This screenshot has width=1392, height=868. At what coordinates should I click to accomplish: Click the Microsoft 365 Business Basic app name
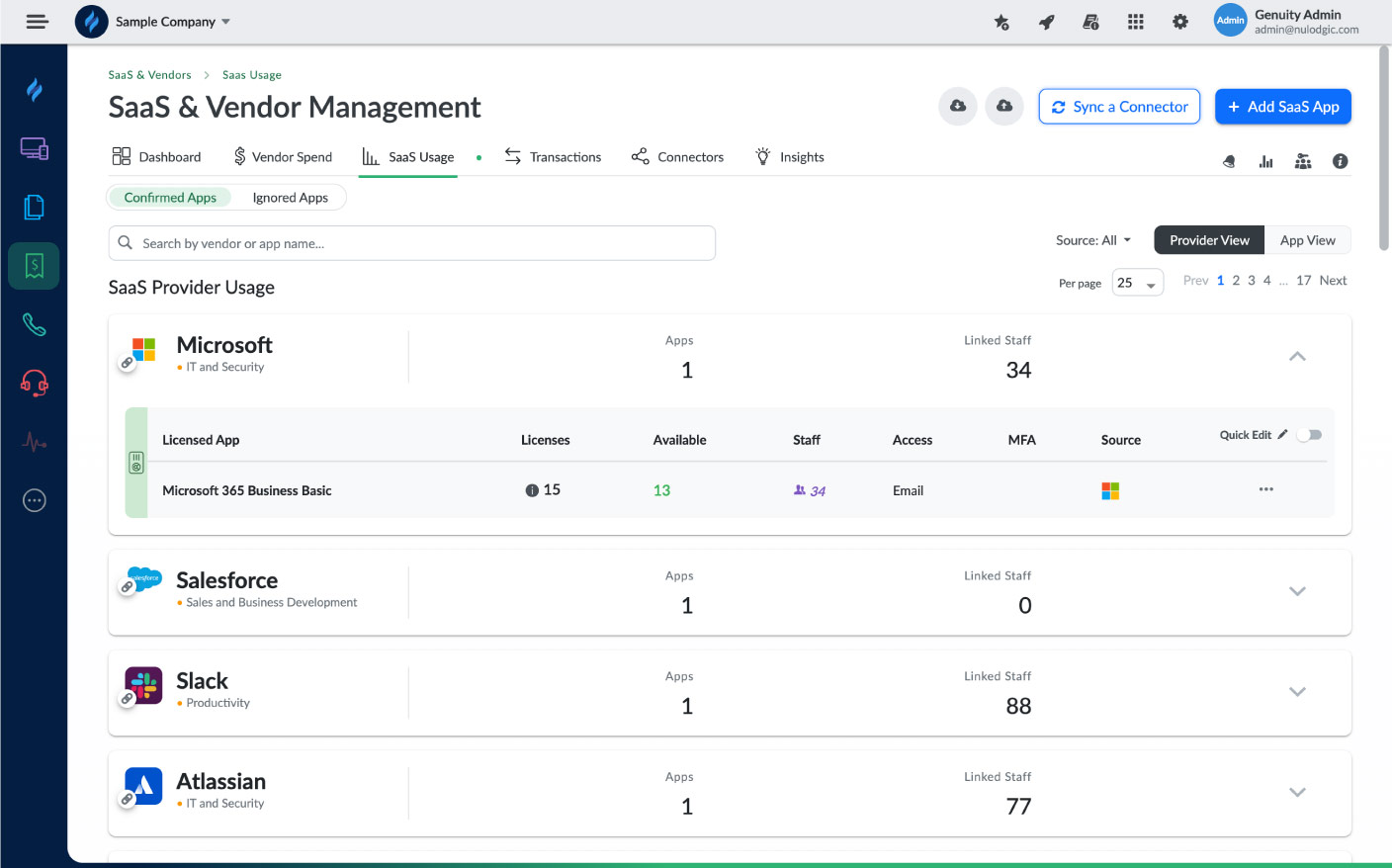[x=247, y=490]
